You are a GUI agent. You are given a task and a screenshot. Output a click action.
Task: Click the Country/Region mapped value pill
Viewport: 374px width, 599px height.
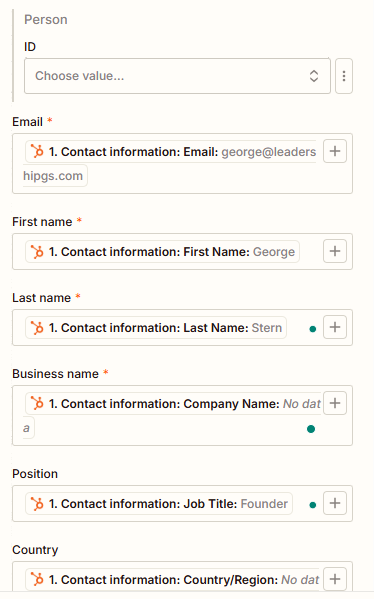173,580
